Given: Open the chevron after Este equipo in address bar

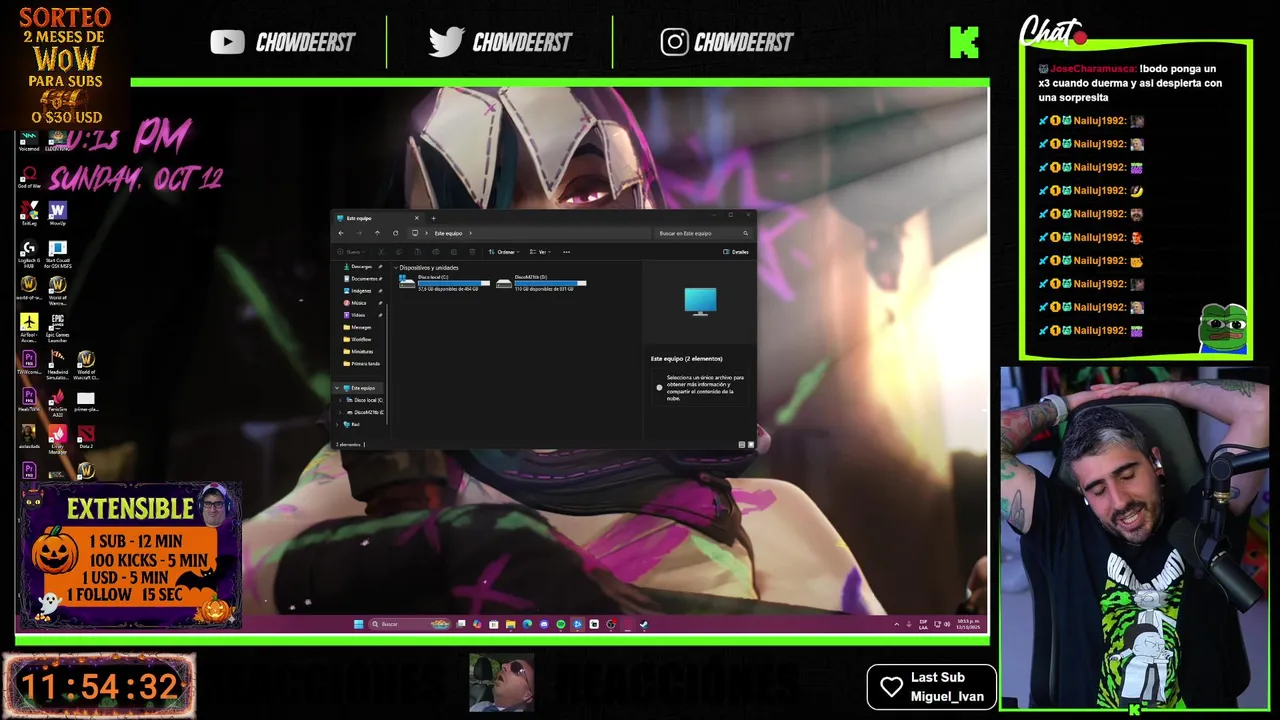Looking at the screenshot, I should coord(470,233).
